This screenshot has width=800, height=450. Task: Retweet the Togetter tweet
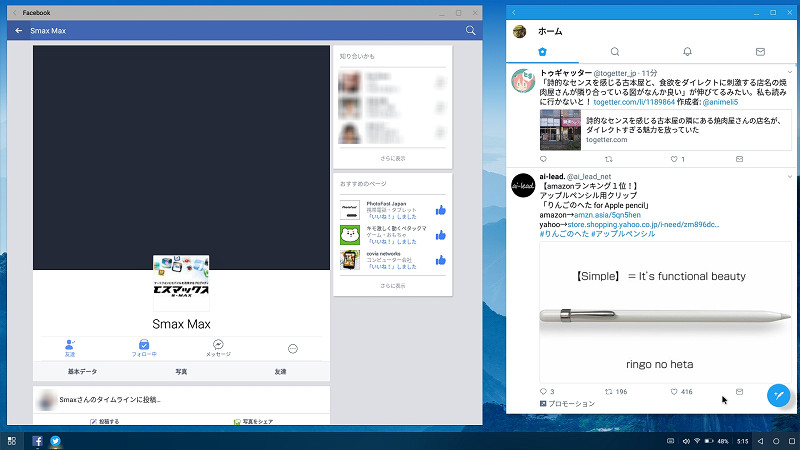click(608, 159)
